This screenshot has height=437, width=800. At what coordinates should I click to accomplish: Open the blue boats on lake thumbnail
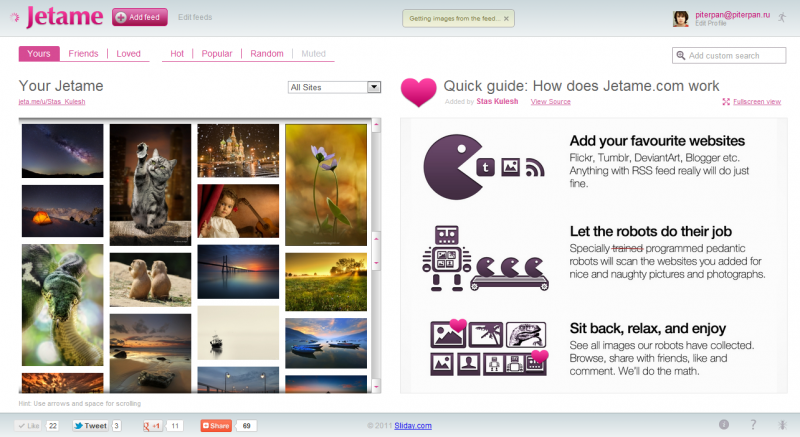click(326, 343)
